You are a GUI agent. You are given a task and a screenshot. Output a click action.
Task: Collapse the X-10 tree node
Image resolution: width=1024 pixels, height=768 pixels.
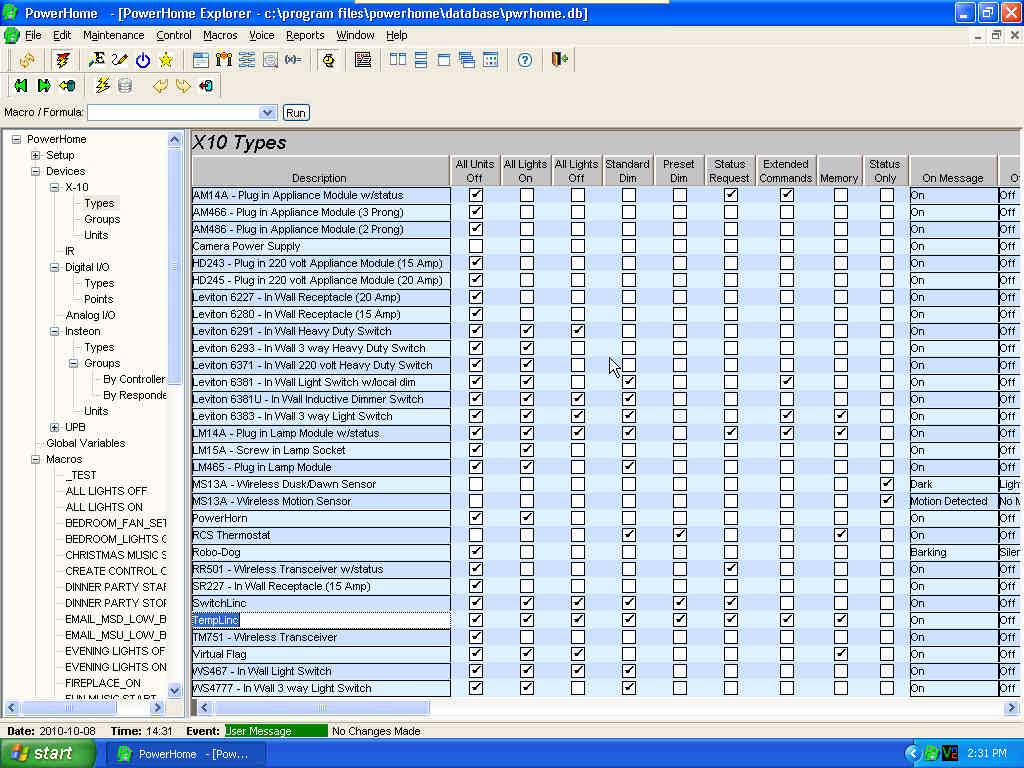pos(54,187)
